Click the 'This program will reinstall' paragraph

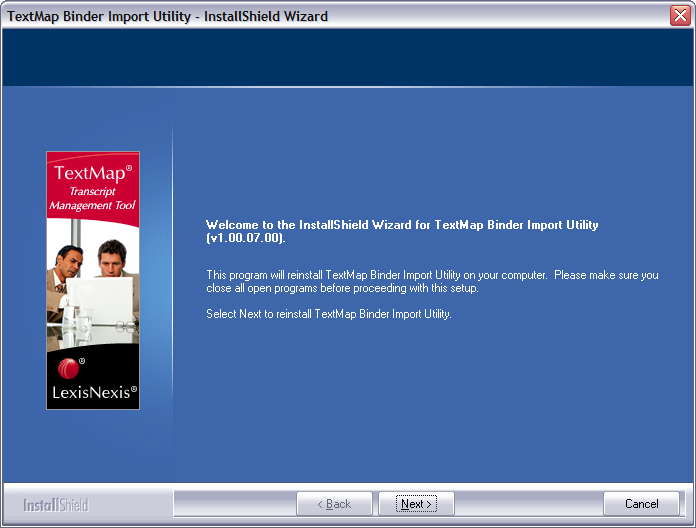(432, 281)
